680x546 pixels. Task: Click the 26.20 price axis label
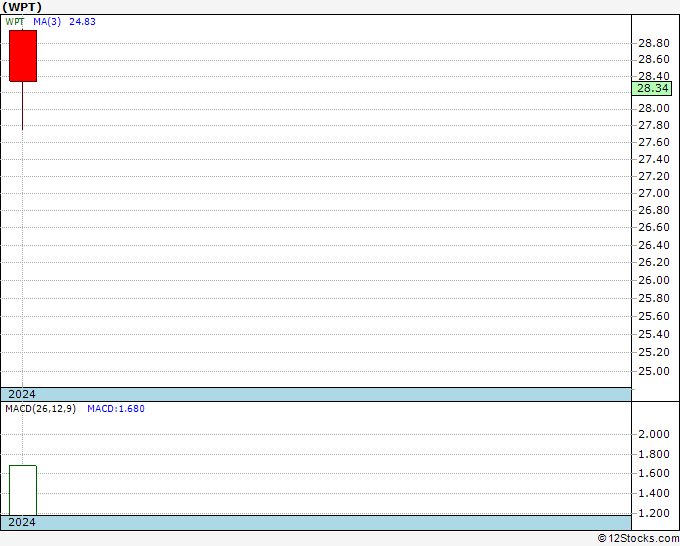pos(654,262)
